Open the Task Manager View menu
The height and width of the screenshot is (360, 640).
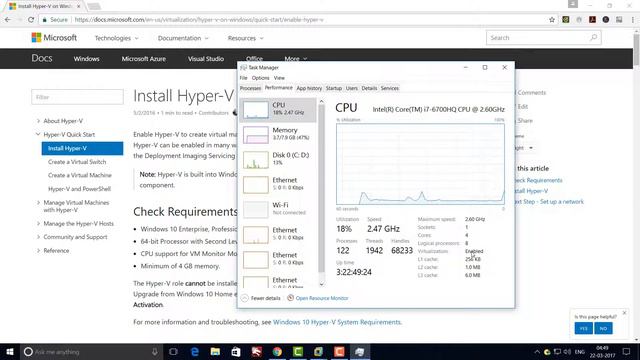(x=279, y=78)
